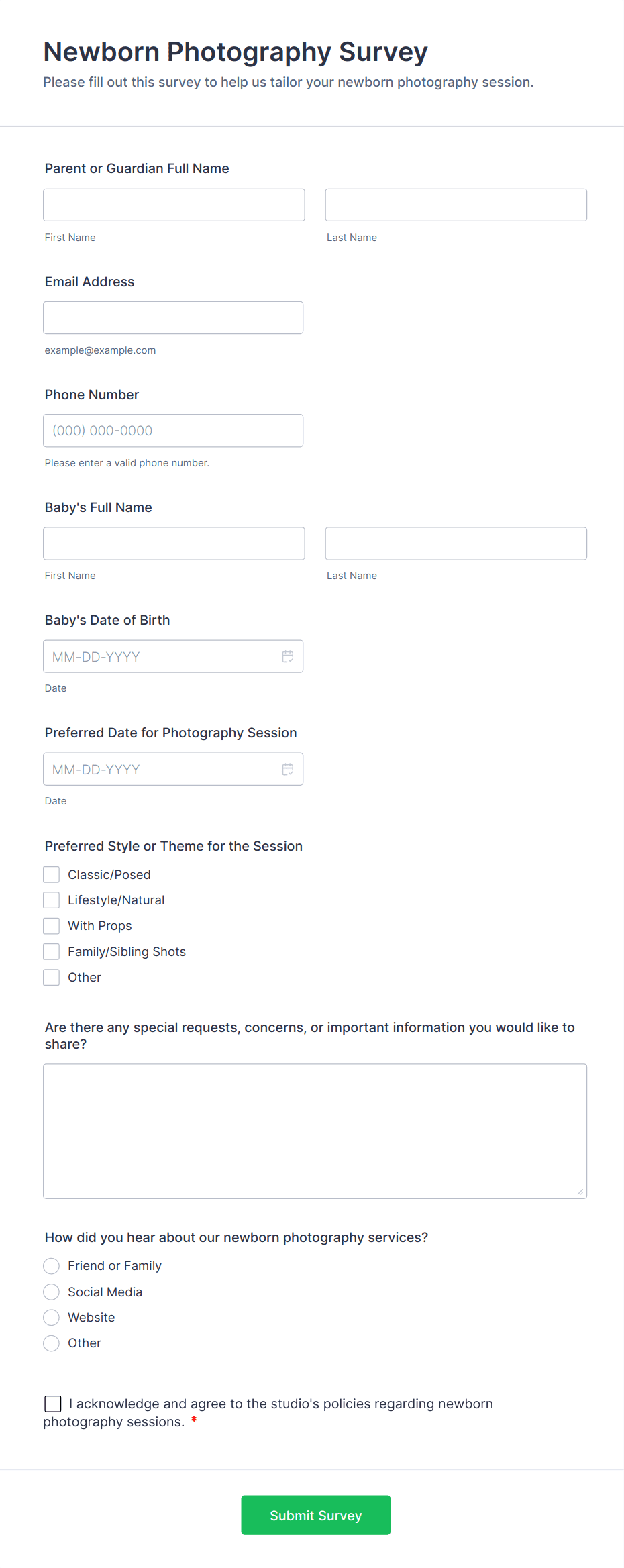Viewport: 624px width, 1568px height.
Task: Click the special requests text area
Action: pos(315,1131)
